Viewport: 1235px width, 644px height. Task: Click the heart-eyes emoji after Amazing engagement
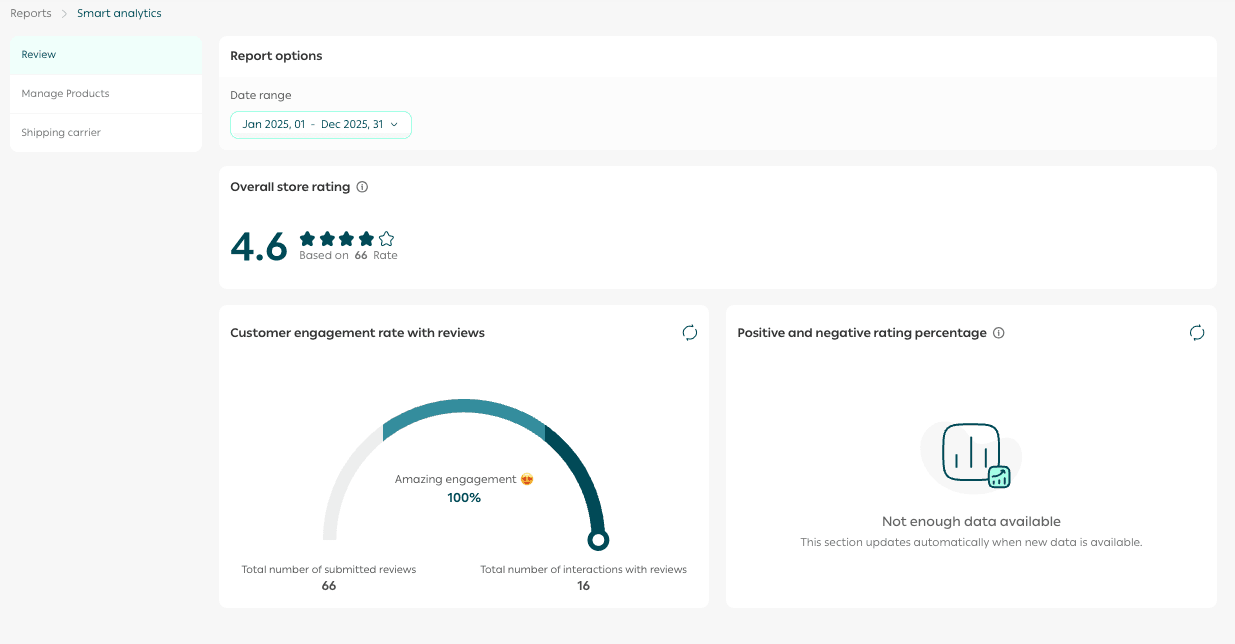[527, 479]
